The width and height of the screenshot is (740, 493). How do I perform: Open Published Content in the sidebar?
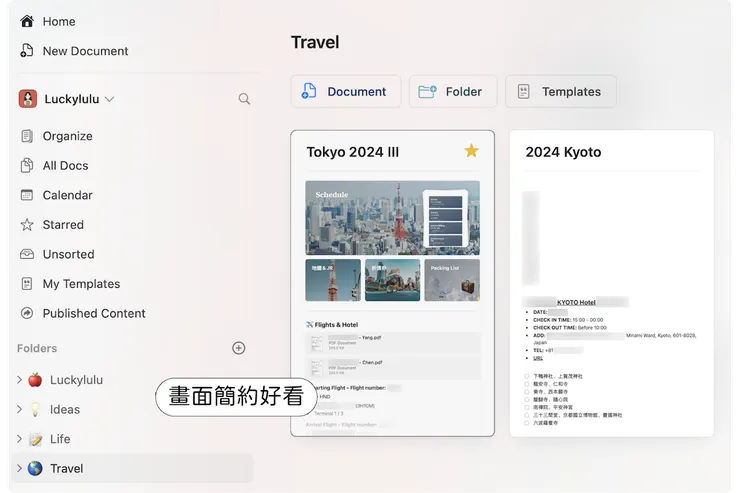(94, 313)
